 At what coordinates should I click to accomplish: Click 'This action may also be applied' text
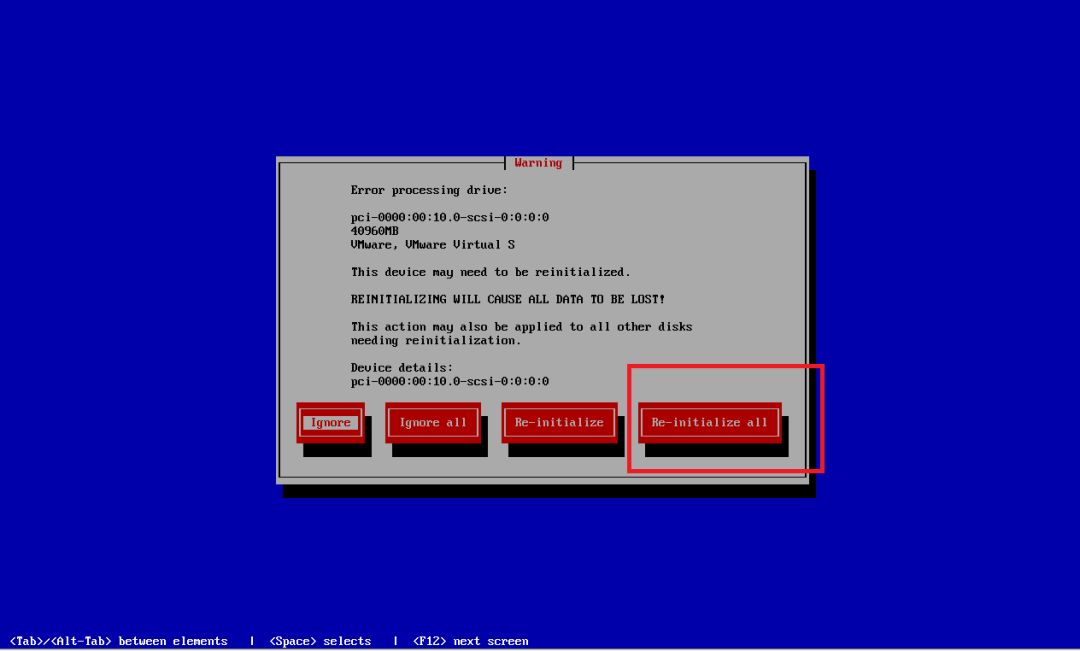click(x=521, y=327)
